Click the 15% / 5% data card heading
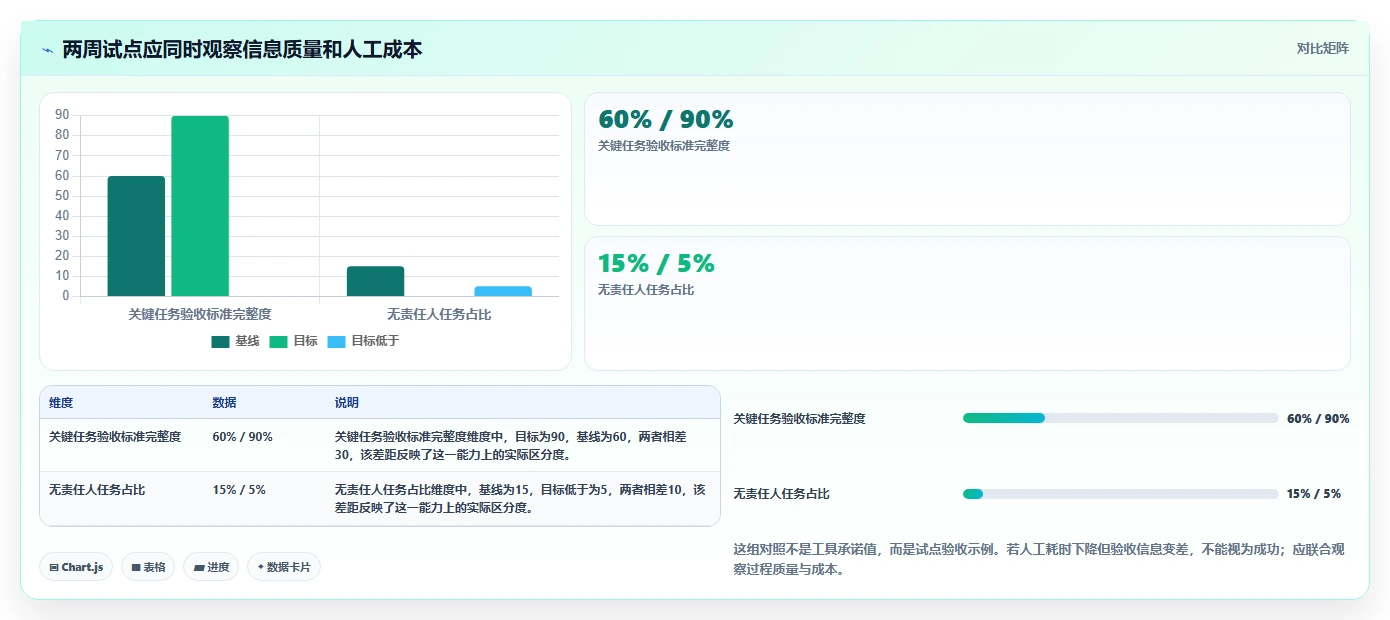This screenshot has height=620, width=1390. point(656,263)
